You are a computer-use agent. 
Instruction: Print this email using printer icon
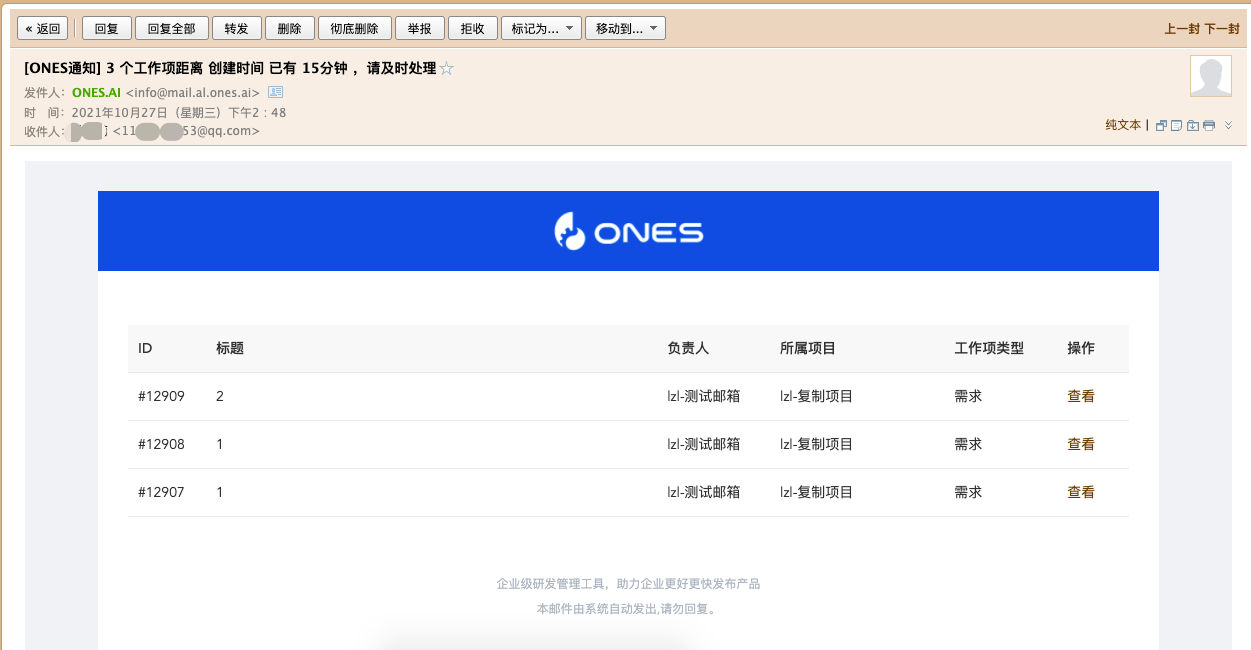pyautogui.click(x=1209, y=125)
